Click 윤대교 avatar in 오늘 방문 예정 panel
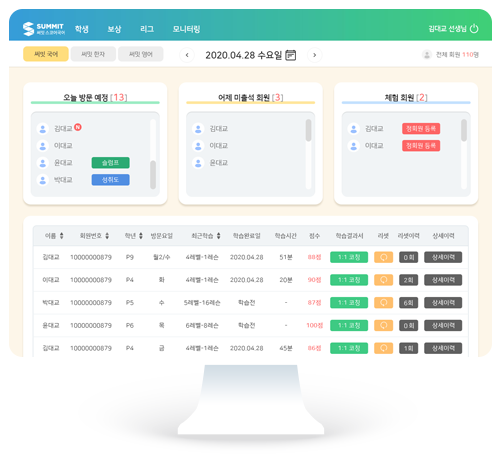The image size is (501, 454). click(43, 163)
